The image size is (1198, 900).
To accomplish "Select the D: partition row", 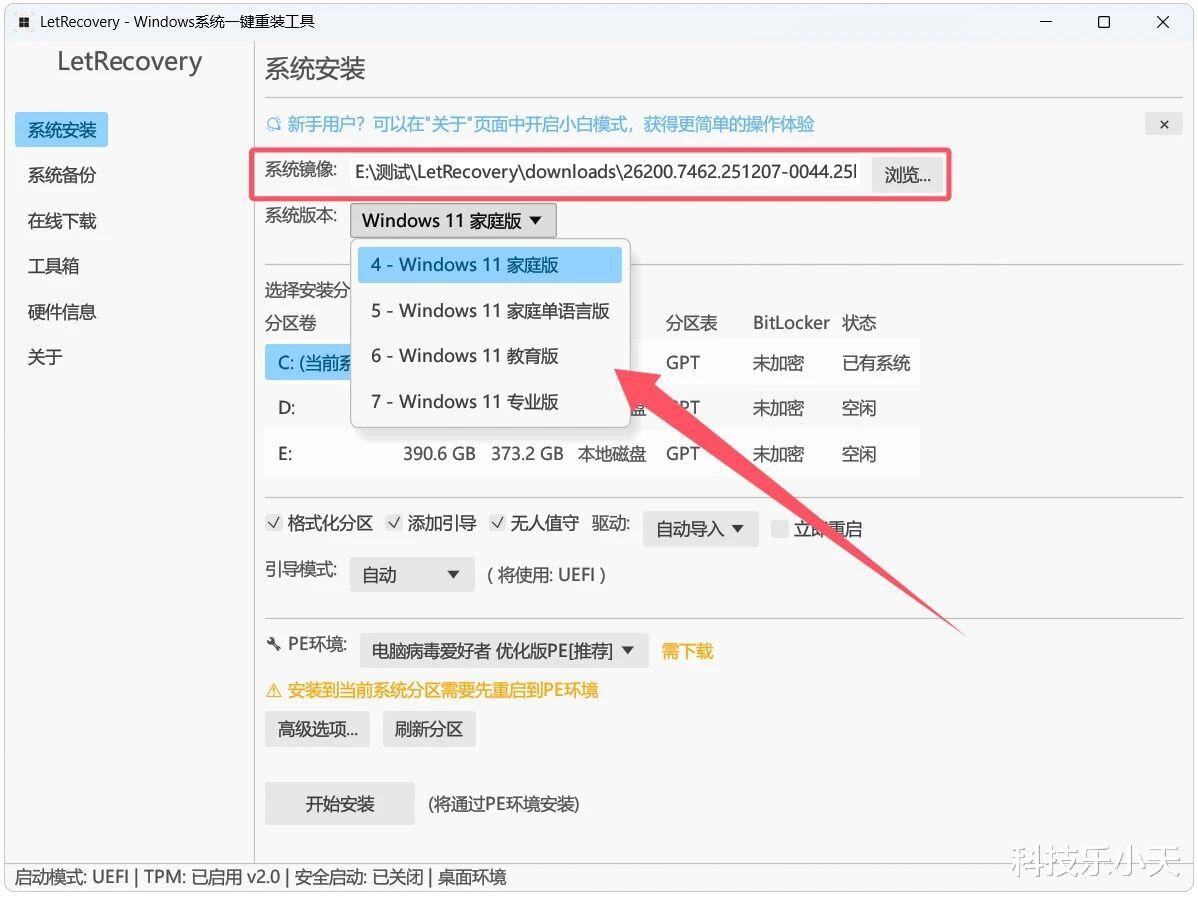I will [x=592, y=408].
